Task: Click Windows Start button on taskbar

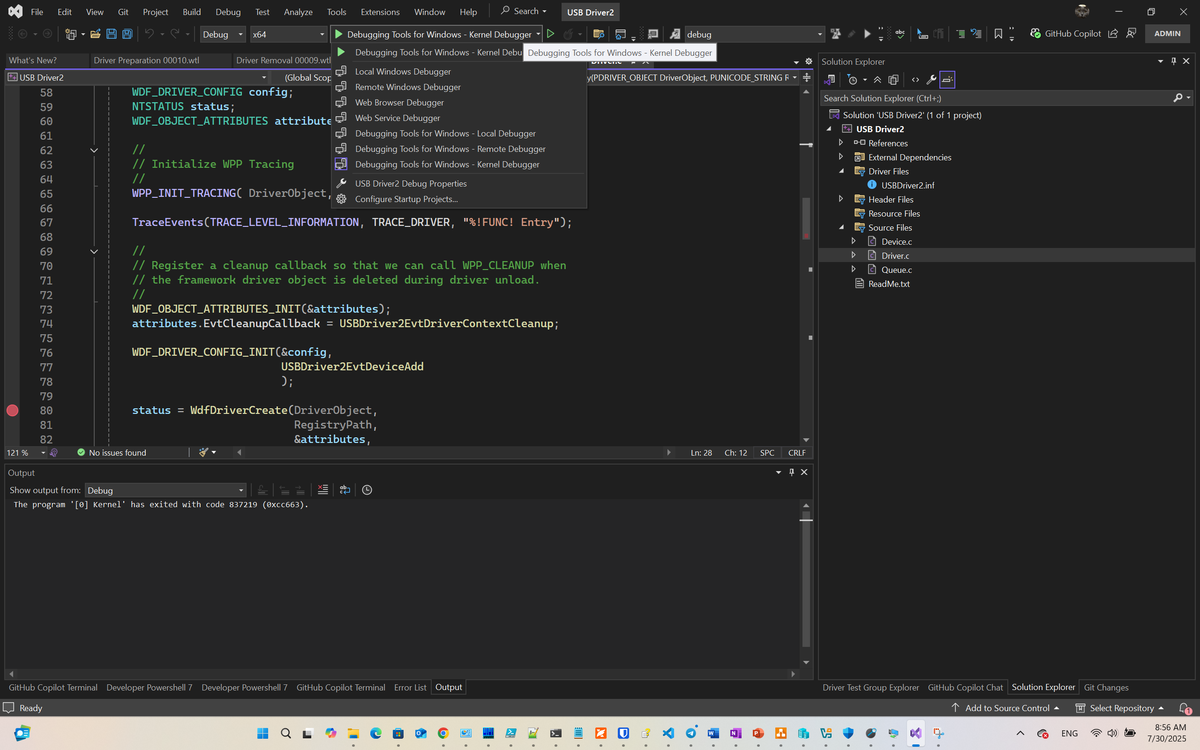Action: [263, 733]
